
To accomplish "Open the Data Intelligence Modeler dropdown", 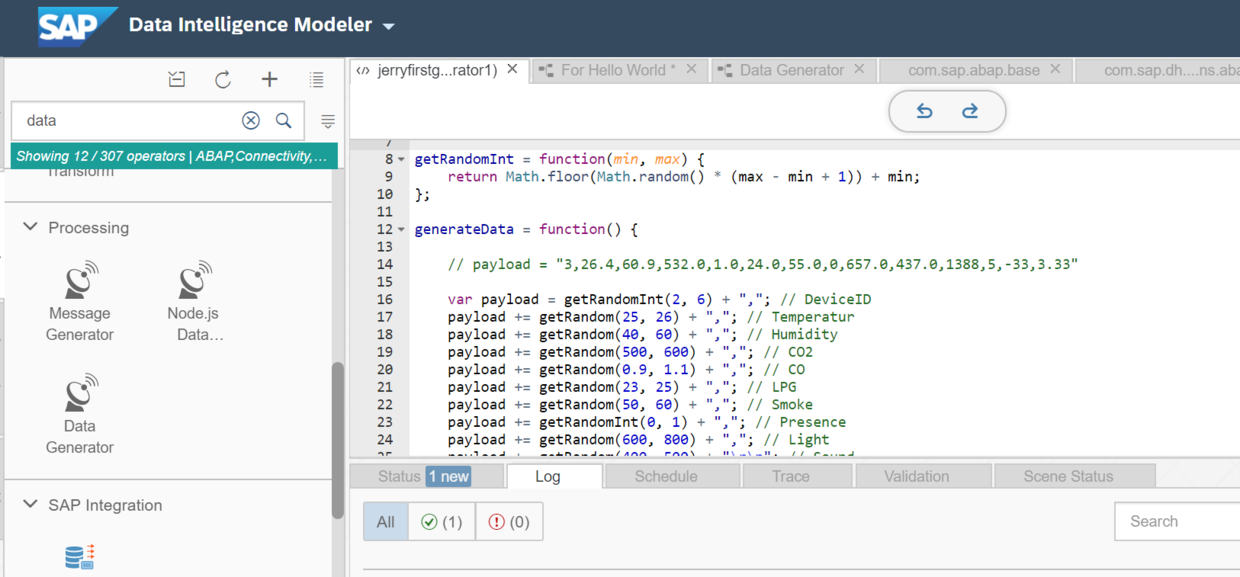I will [389, 26].
